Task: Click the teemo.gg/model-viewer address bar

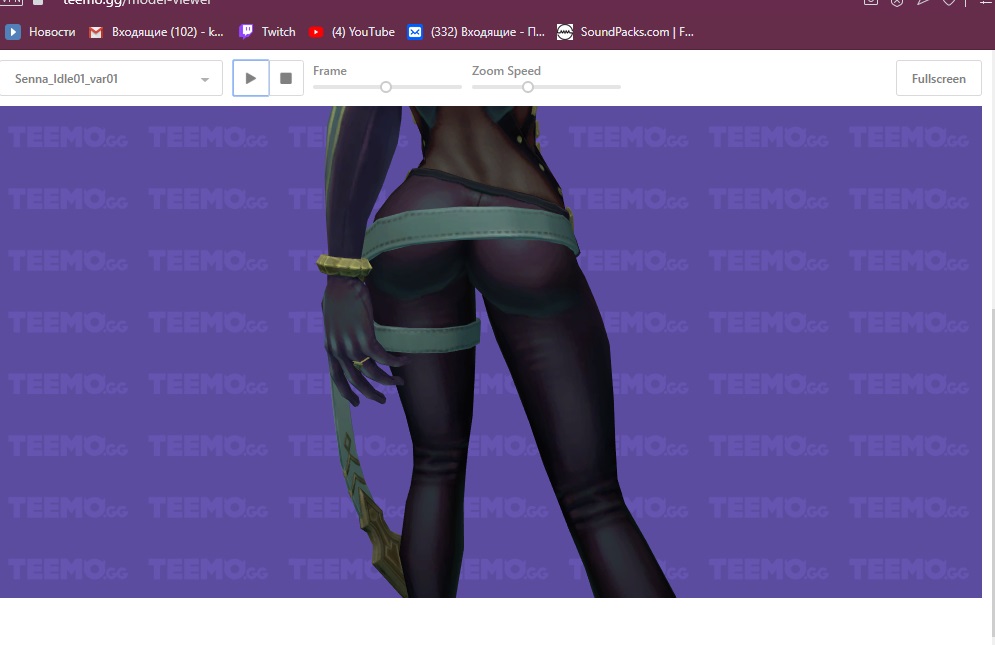Action: pos(137,3)
